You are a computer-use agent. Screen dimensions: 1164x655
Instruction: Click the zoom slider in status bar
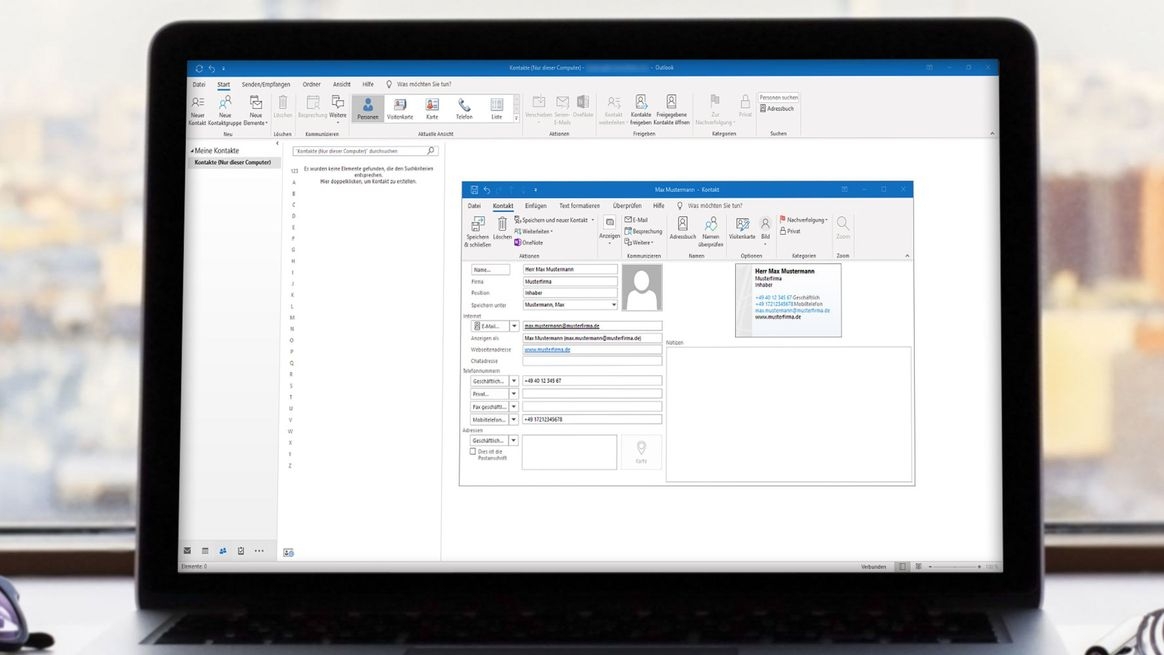click(x=954, y=567)
